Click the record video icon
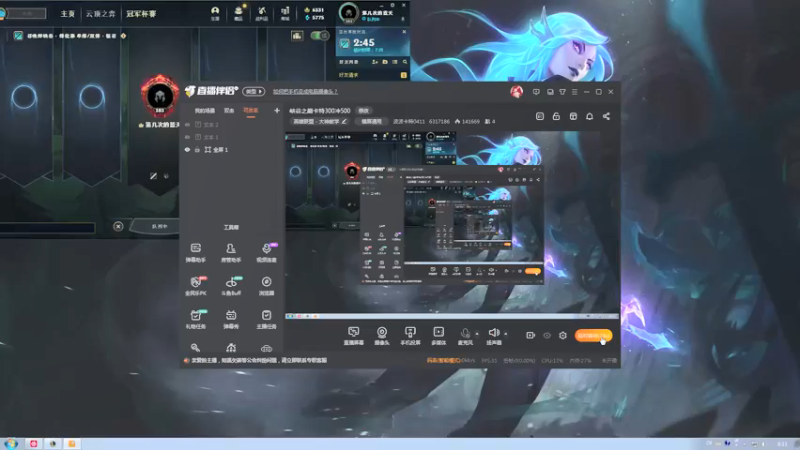Screen dimensions: 800x450 (x=530, y=335)
